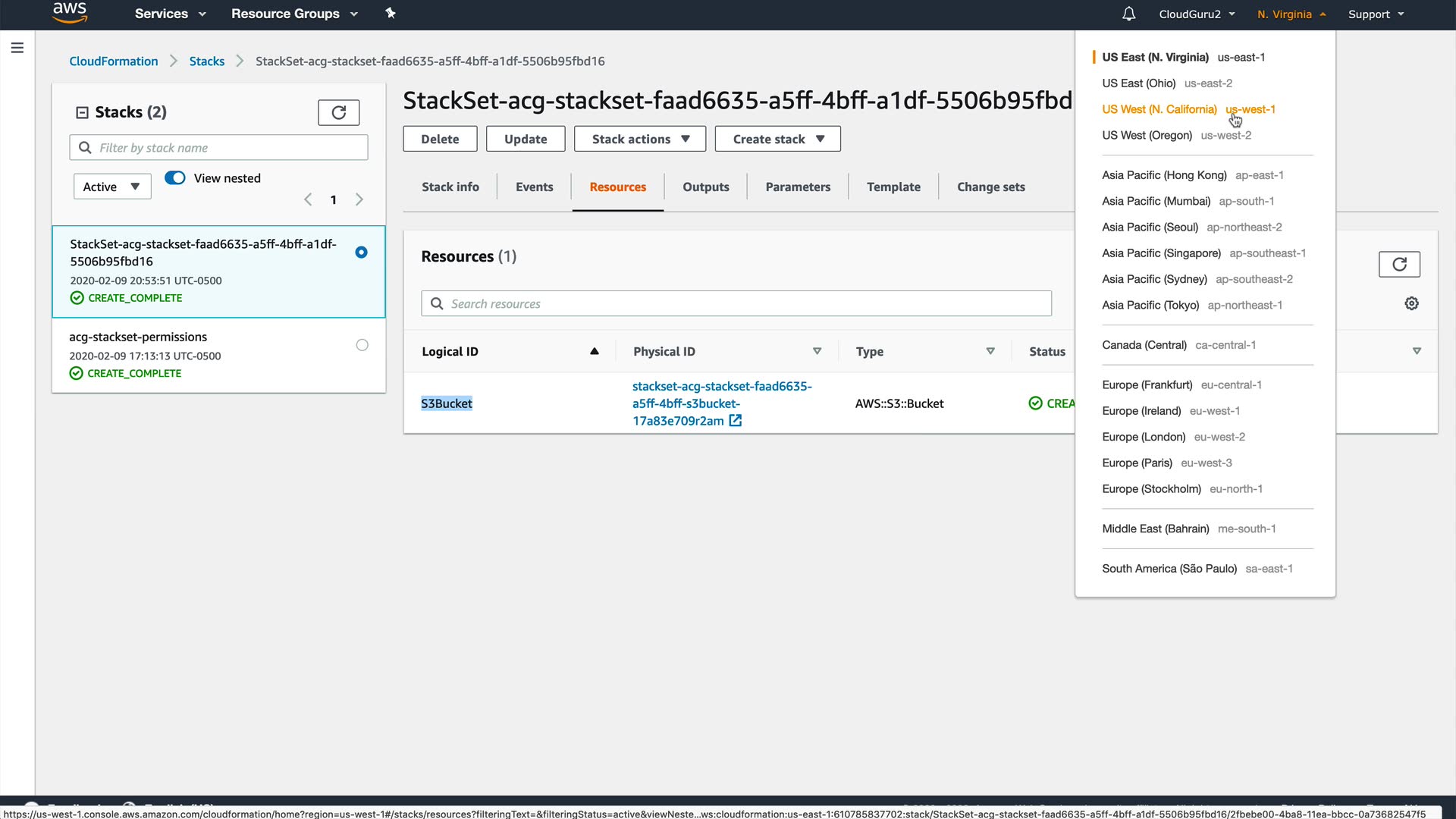The width and height of the screenshot is (1456, 819).
Task: Collapse the Stacks panel minus icon
Action: click(x=82, y=112)
